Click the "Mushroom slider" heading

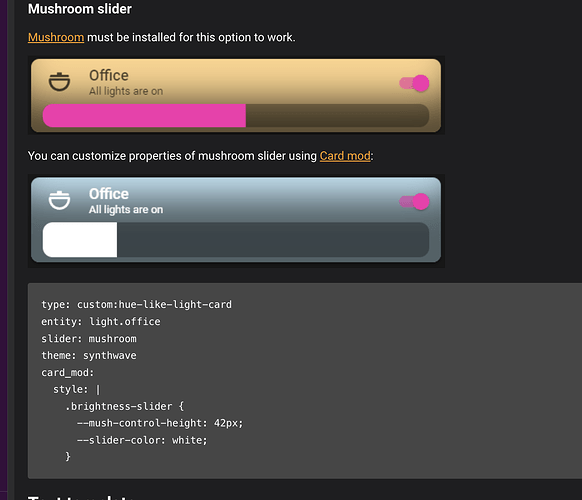pyautogui.click(x=80, y=9)
